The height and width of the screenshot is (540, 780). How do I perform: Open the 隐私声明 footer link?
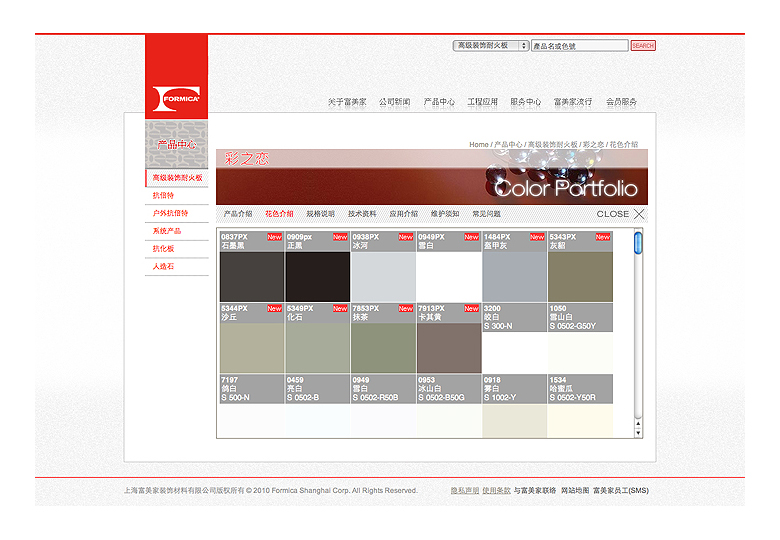click(465, 491)
